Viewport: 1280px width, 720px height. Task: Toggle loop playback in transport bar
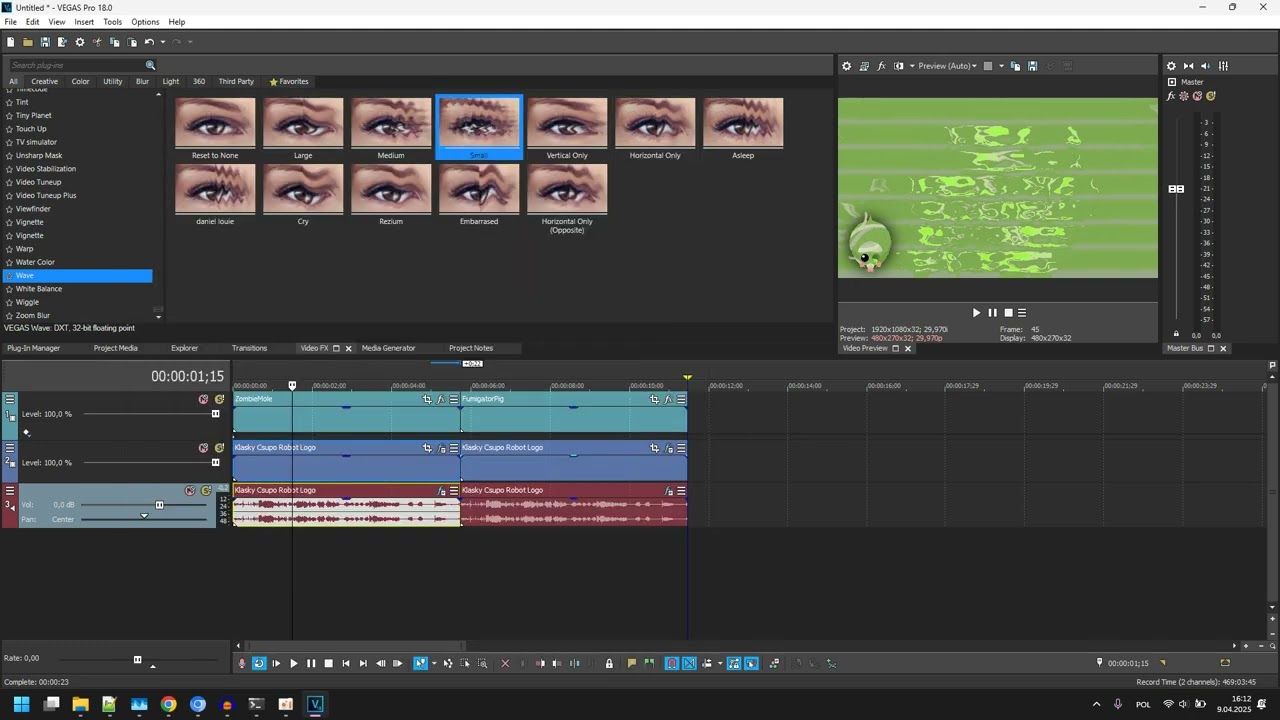point(259,663)
